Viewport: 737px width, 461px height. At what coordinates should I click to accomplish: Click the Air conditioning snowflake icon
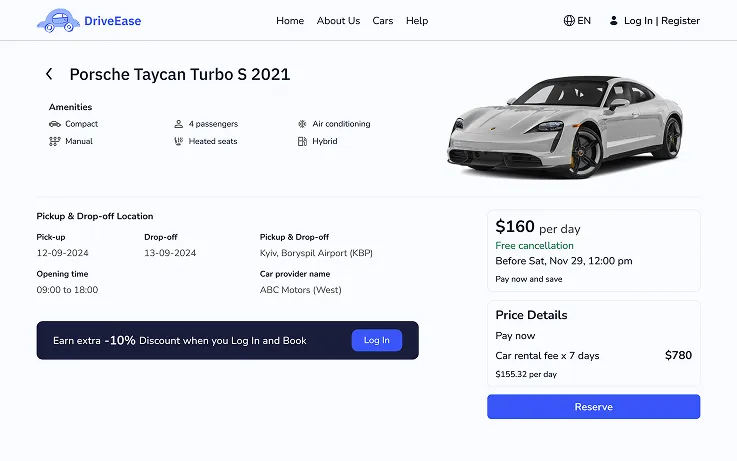click(x=302, y=124)
